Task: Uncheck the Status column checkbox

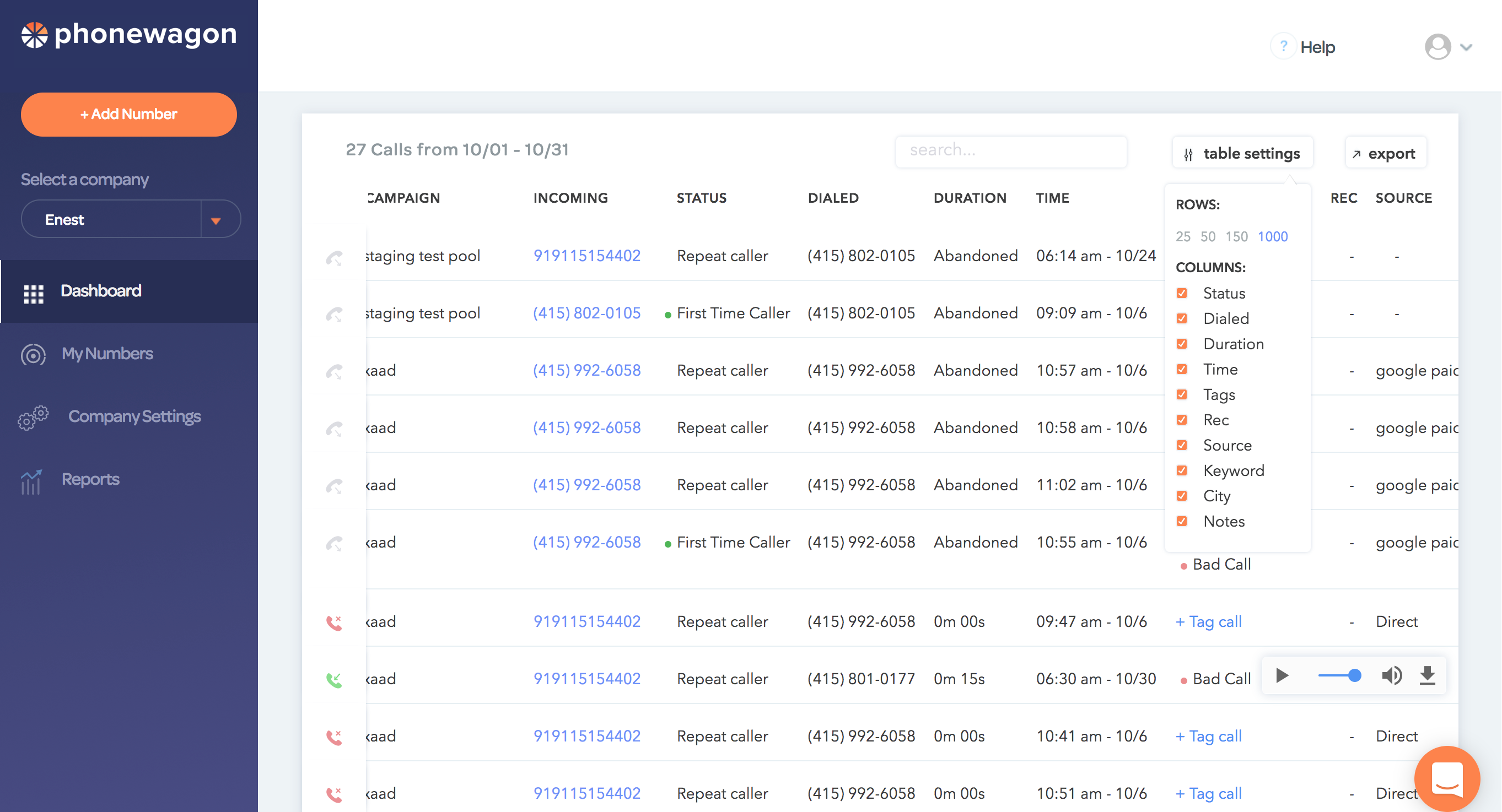Action: pos(1182,293)
